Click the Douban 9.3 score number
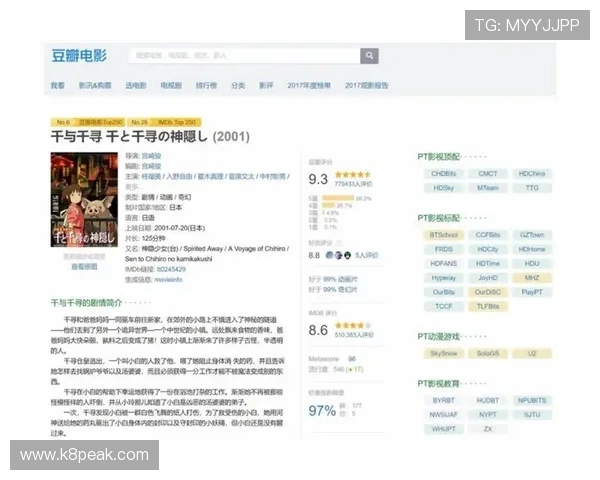600x480 pixels. pos(318,179)
